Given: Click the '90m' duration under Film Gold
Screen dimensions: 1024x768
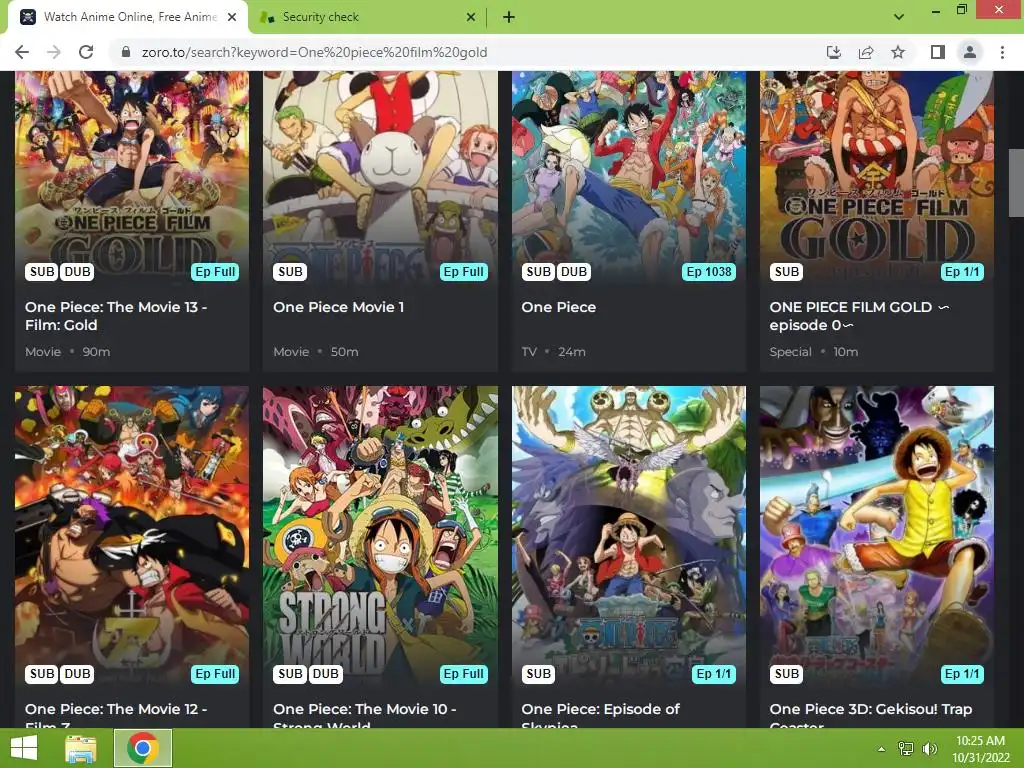Looking at the screenshot, I should tap(96, 351).
